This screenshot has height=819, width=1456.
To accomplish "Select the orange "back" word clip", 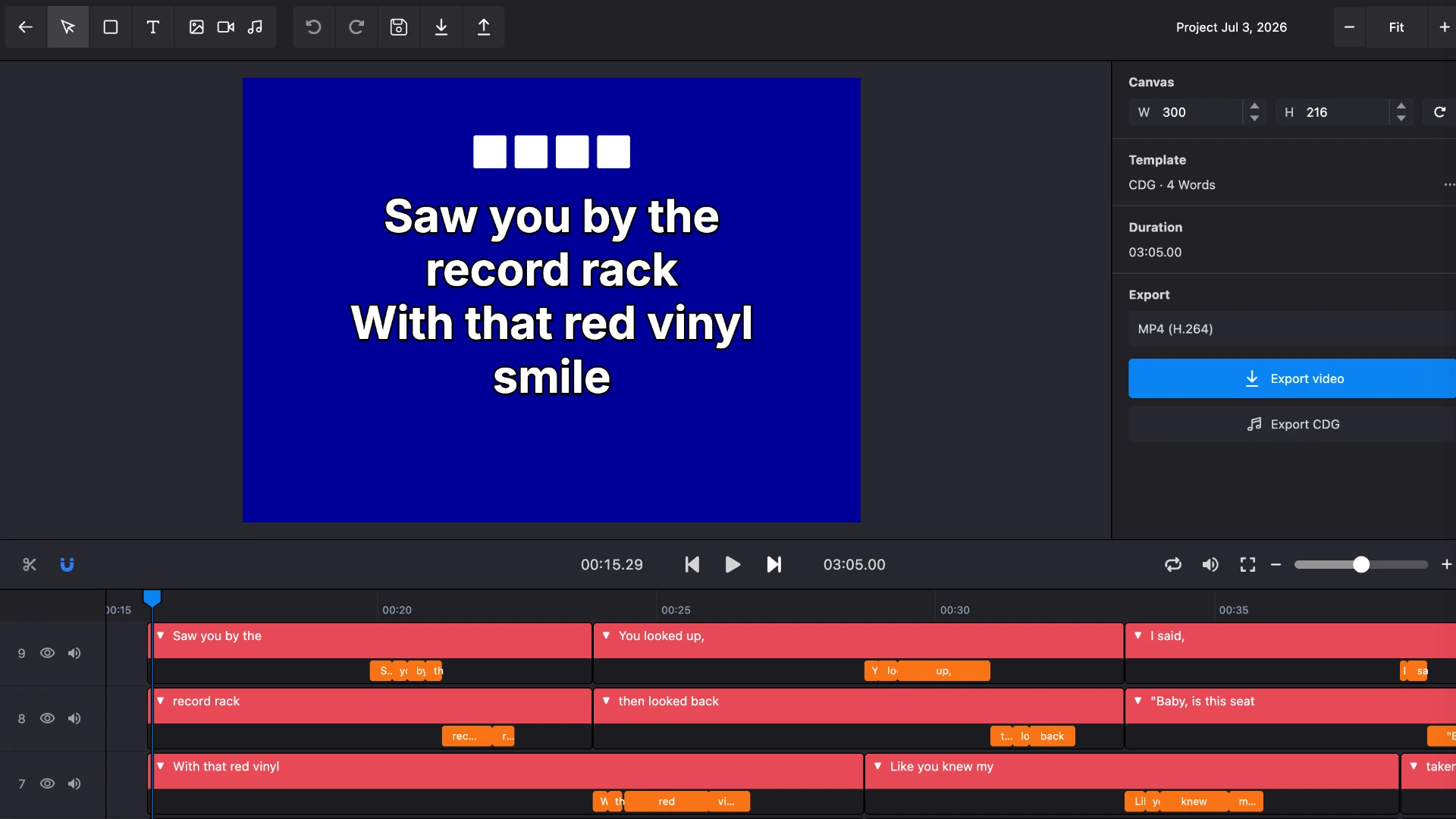I will tap(1052, 736).
